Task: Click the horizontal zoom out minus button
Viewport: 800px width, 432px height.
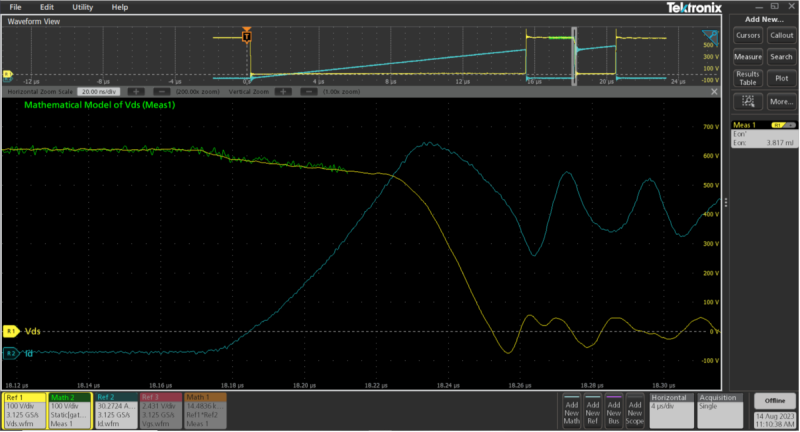Action: (159, 90)
